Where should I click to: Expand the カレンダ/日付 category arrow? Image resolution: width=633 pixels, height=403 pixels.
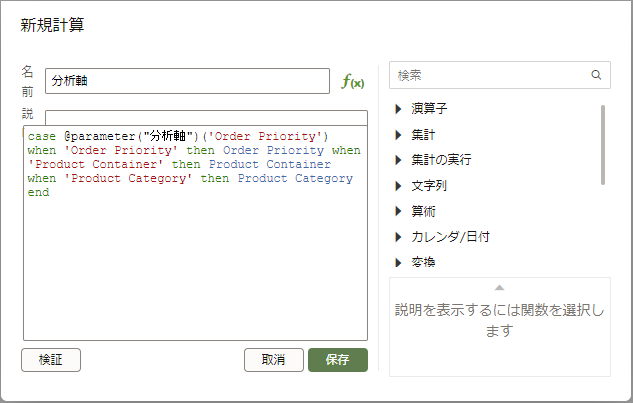(x=398, y=237)
